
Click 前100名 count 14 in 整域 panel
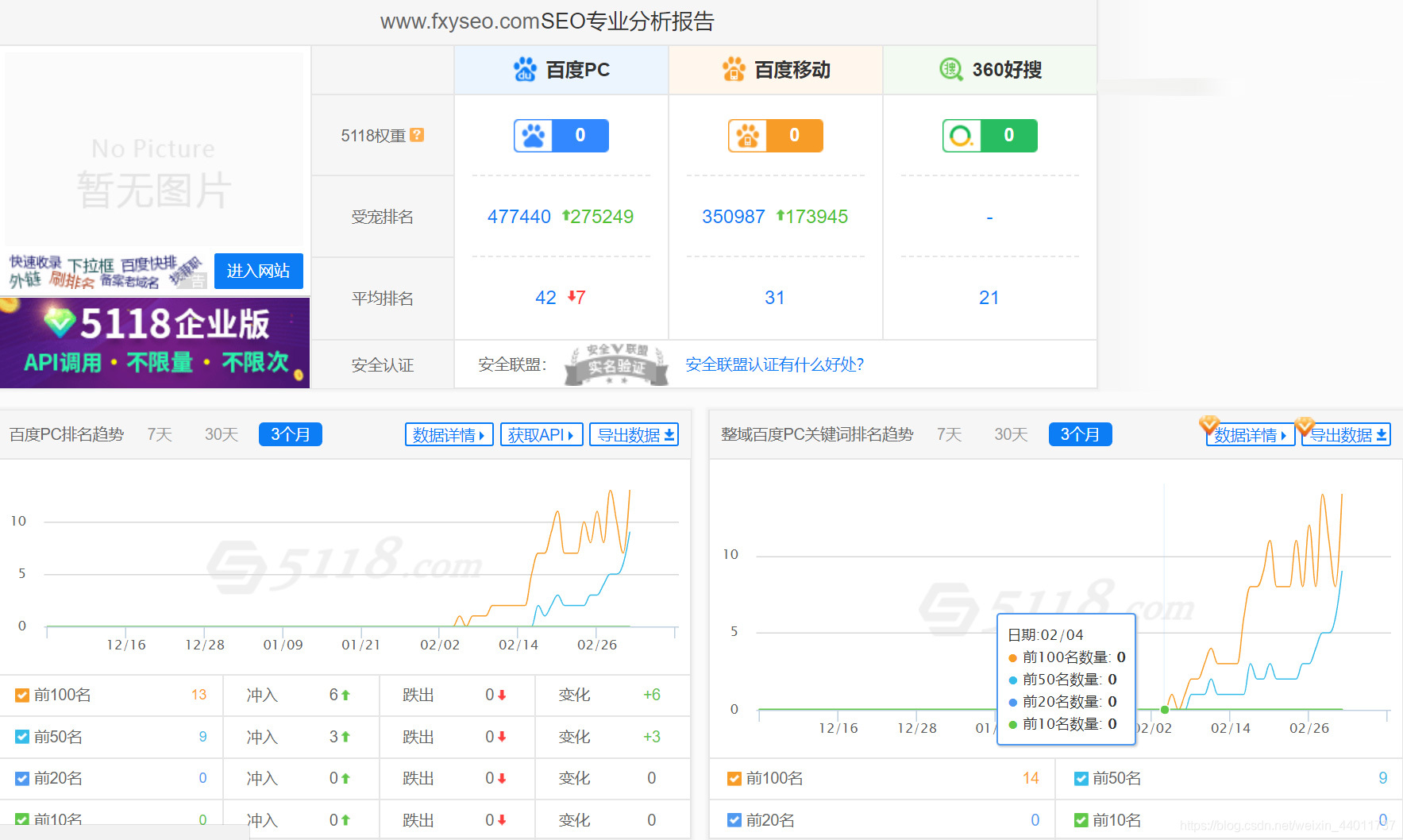point(1031,778)
